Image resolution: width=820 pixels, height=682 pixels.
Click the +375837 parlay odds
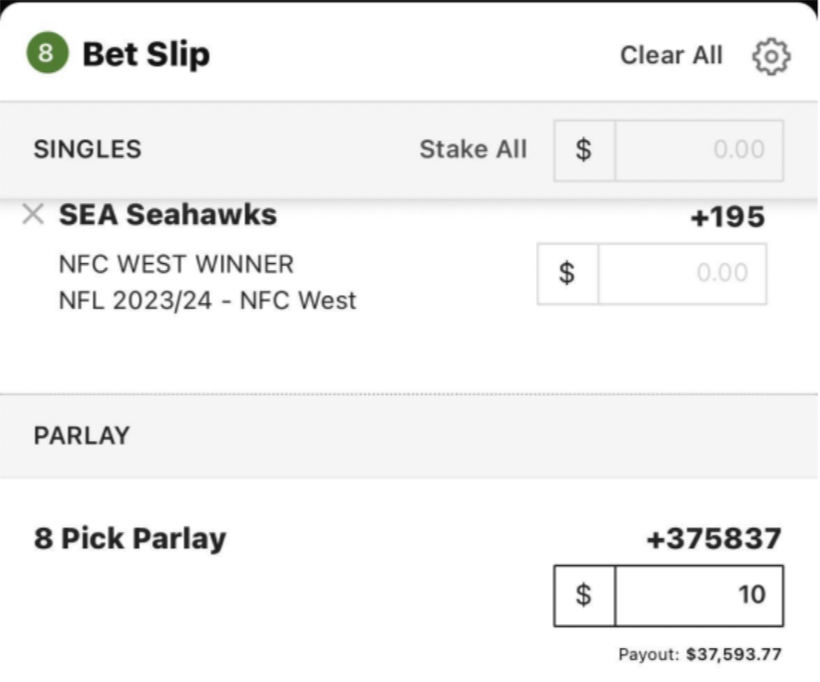point(714,539)
